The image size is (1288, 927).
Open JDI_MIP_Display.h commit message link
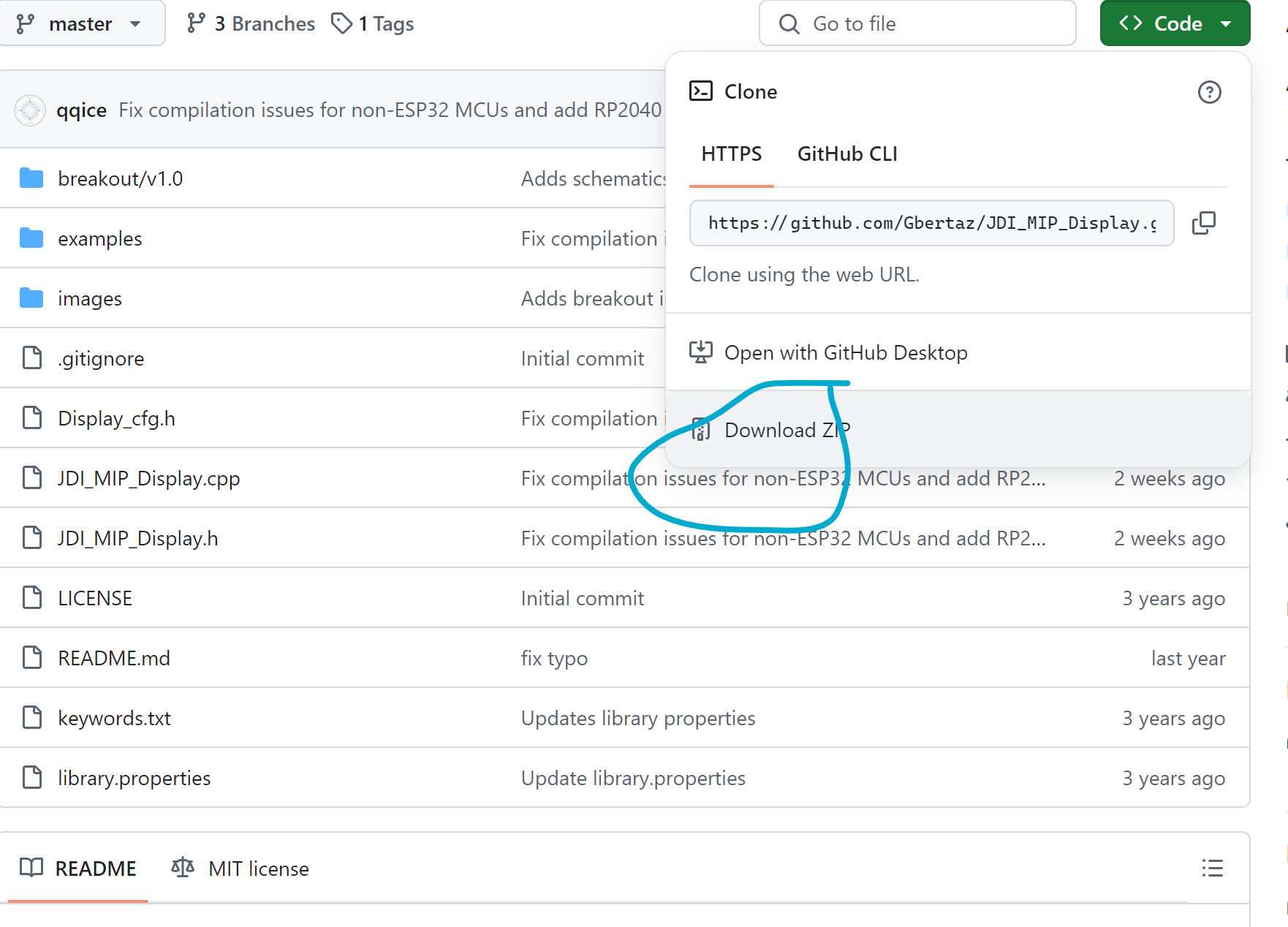point(784,538)
